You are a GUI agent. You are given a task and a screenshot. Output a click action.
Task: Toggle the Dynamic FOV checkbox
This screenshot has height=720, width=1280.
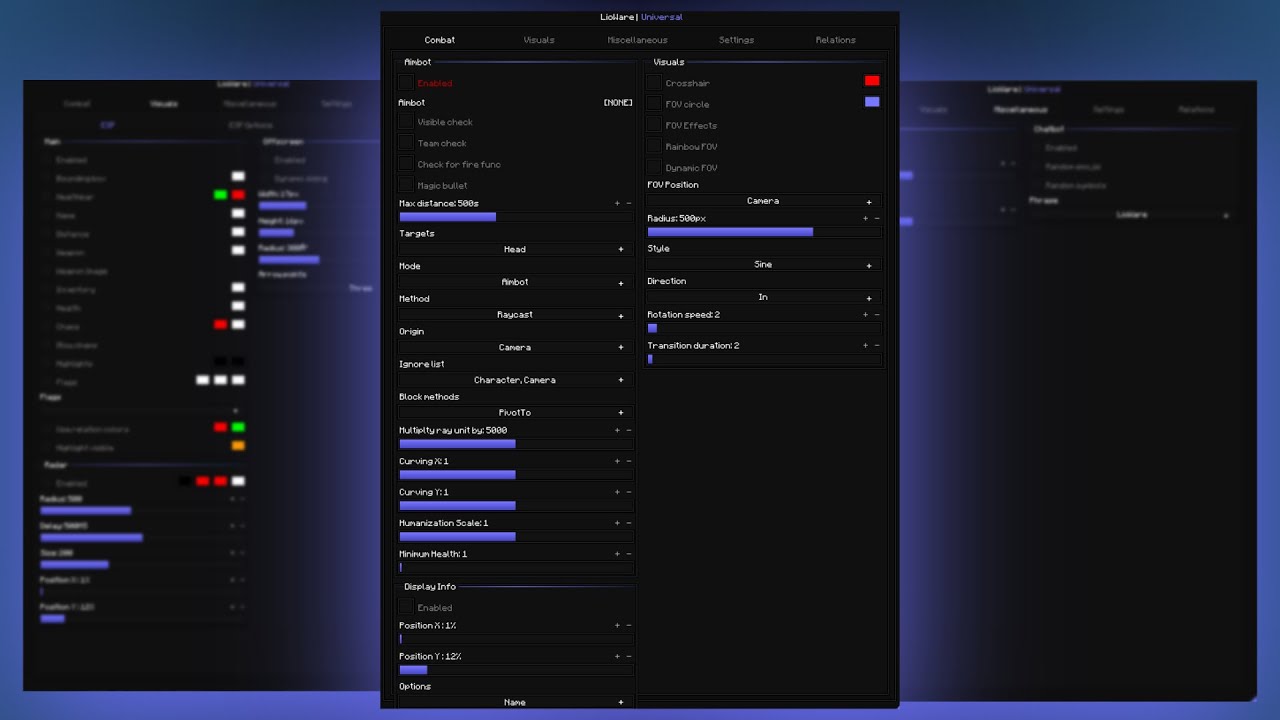point(654,167)
